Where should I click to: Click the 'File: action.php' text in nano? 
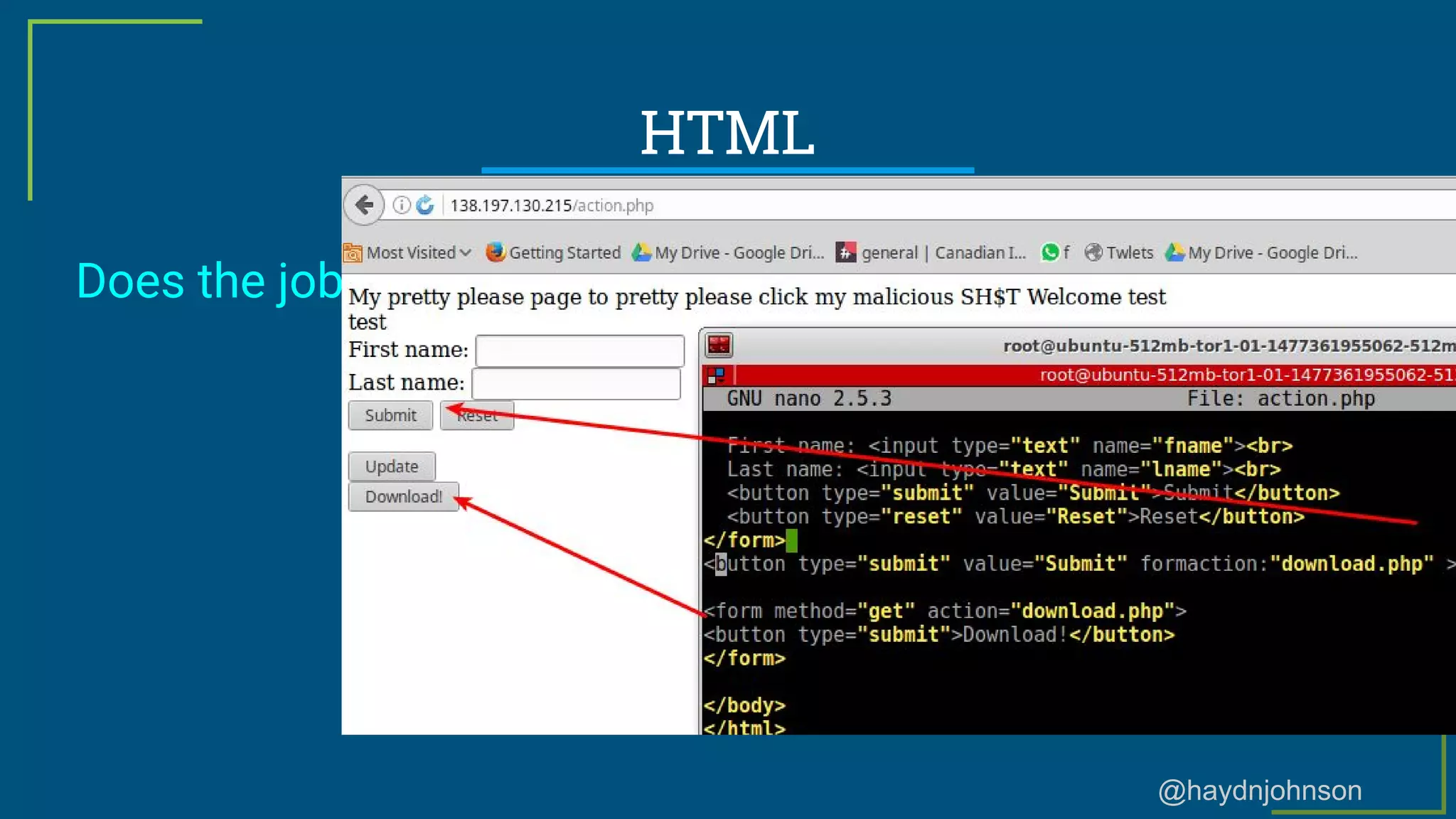pos(1281,399)
